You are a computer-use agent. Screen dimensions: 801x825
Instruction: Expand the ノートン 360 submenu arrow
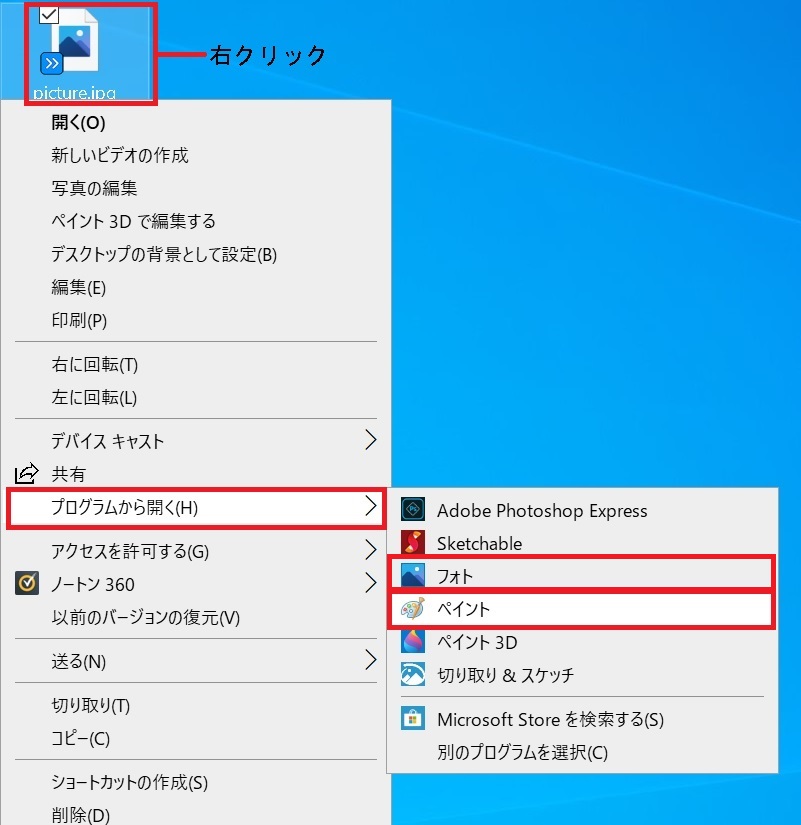pyautogui.click(x=371, y=583)
